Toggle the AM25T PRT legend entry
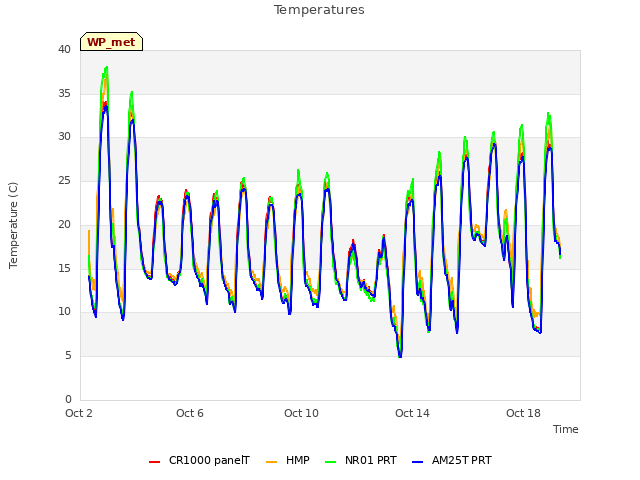640x480 pixels. [x=452, y=460]
